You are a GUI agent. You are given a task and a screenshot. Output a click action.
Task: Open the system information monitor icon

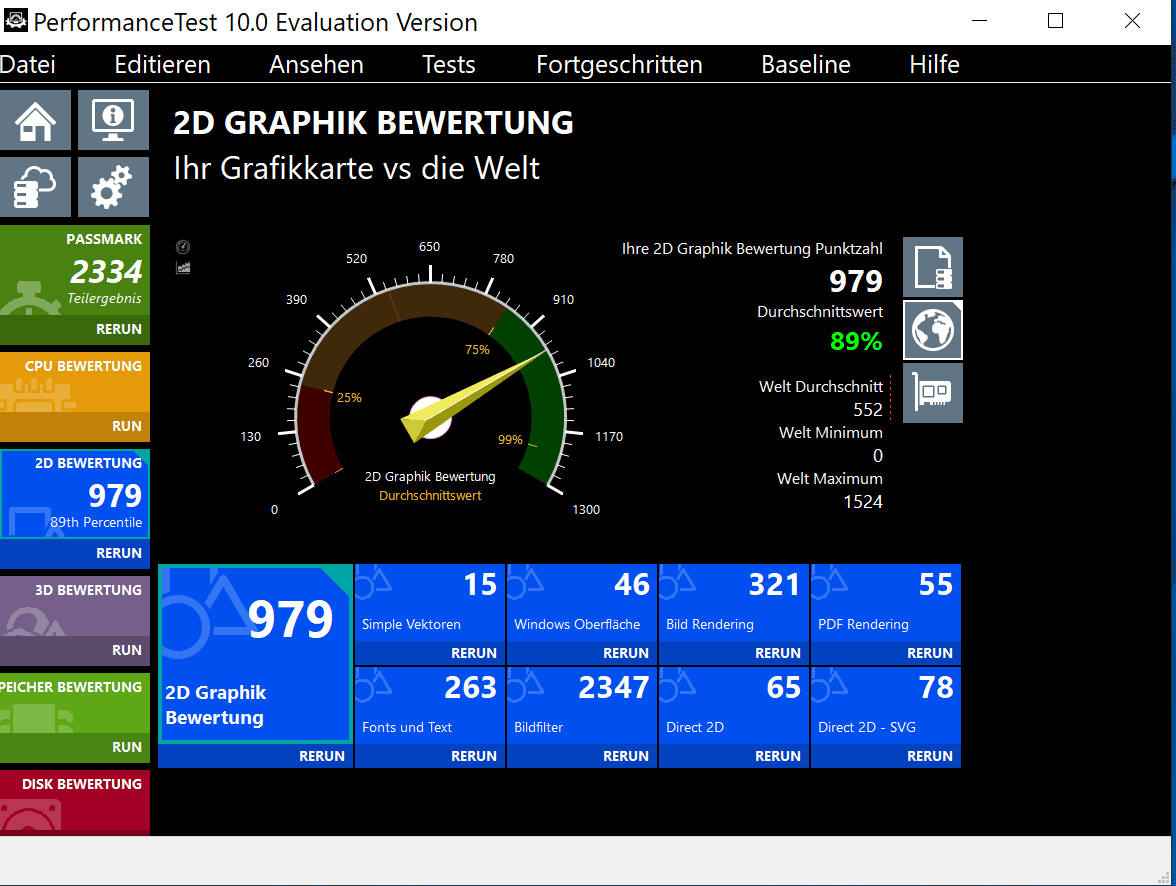click(x=113, y=120)
